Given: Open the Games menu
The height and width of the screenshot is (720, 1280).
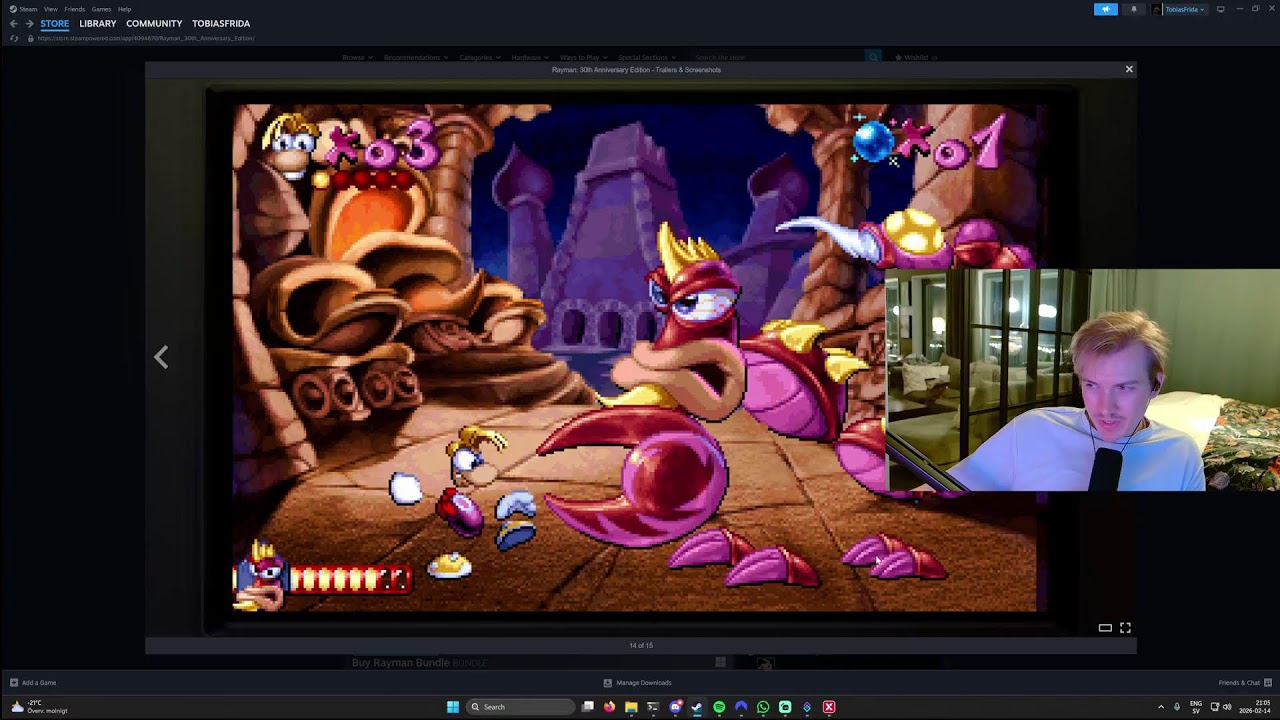Looking at the screenshot, I should 102,9.
